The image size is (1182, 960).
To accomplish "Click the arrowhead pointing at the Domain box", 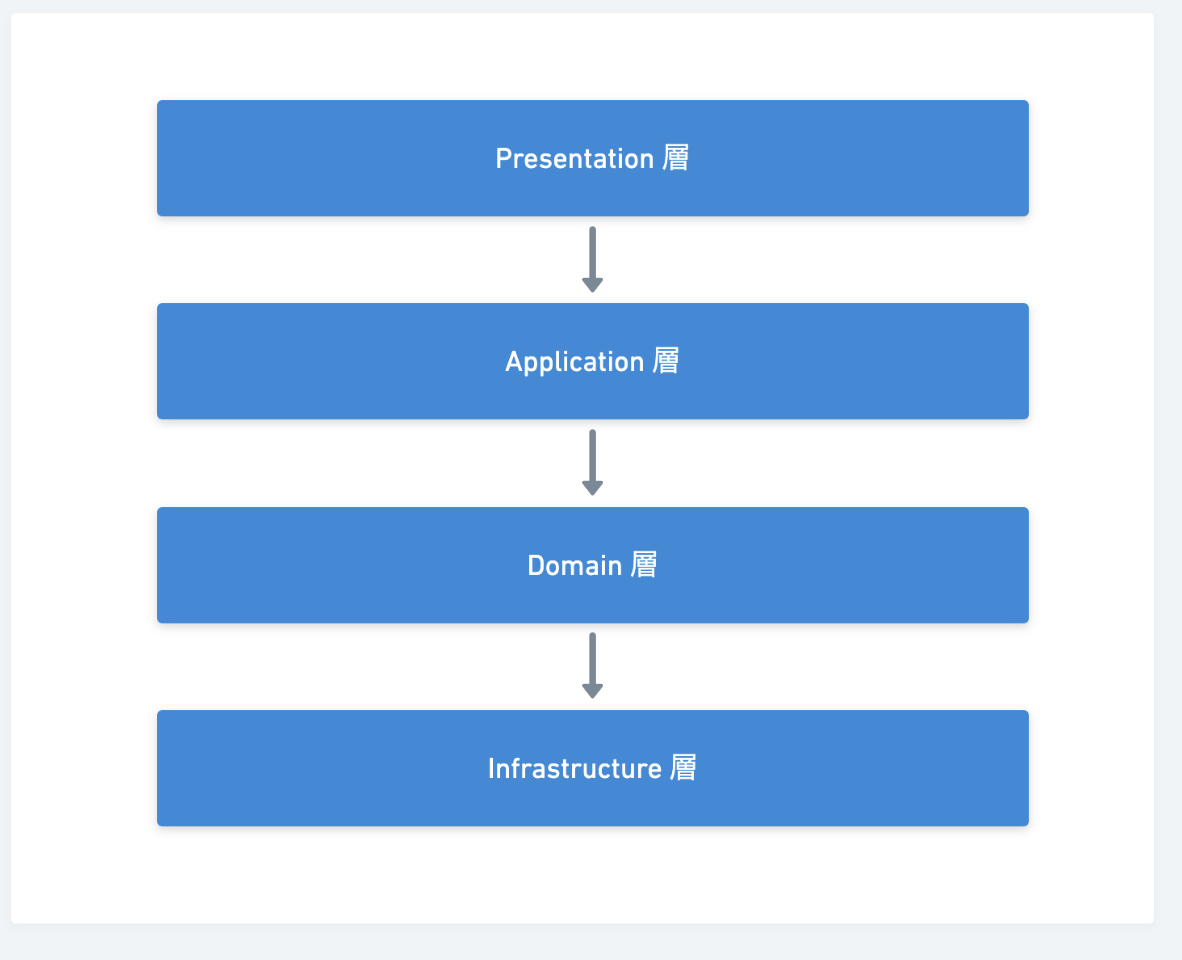I will point(592,488).
